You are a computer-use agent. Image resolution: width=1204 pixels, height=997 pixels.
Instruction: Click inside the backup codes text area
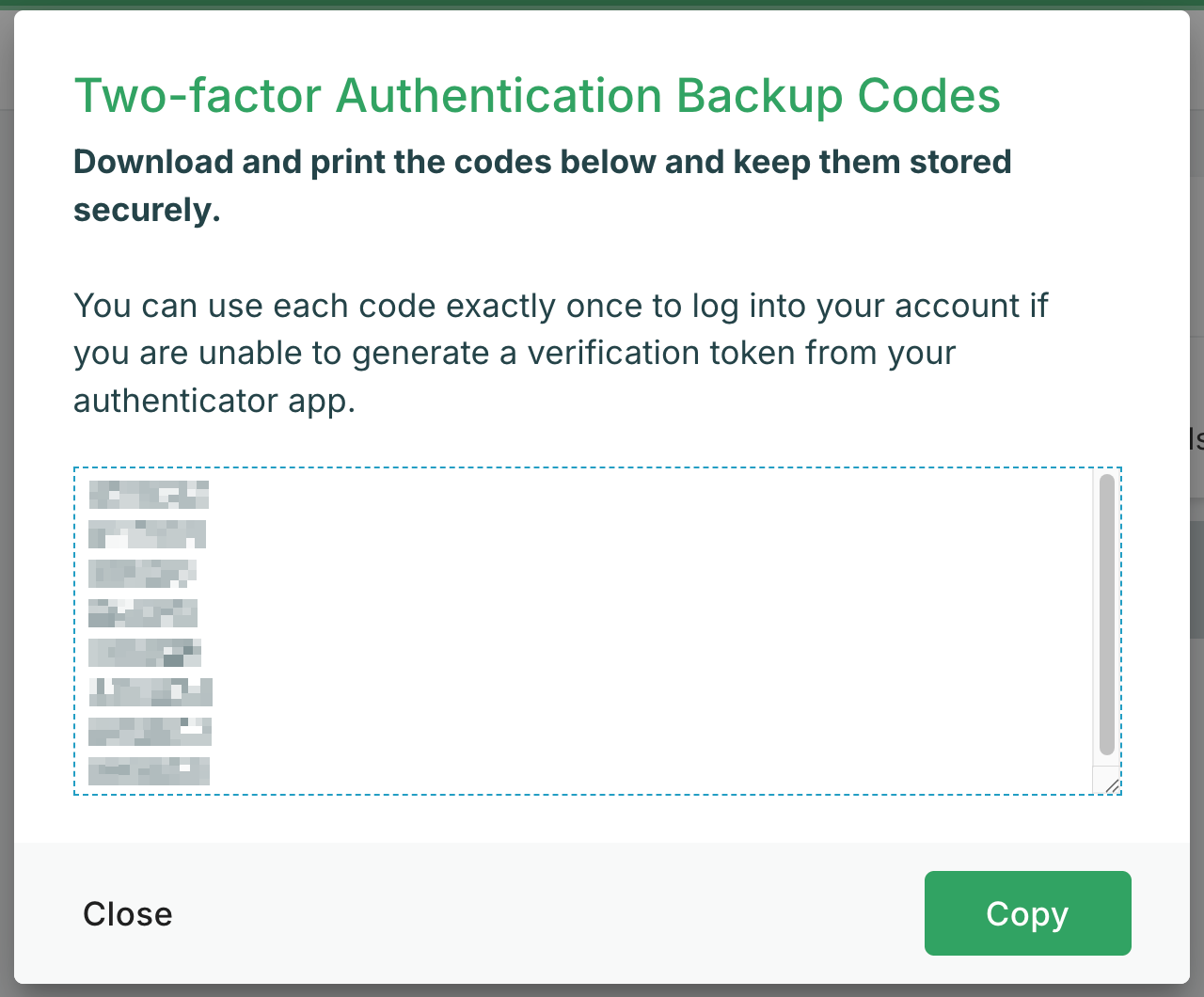(583, 630)
